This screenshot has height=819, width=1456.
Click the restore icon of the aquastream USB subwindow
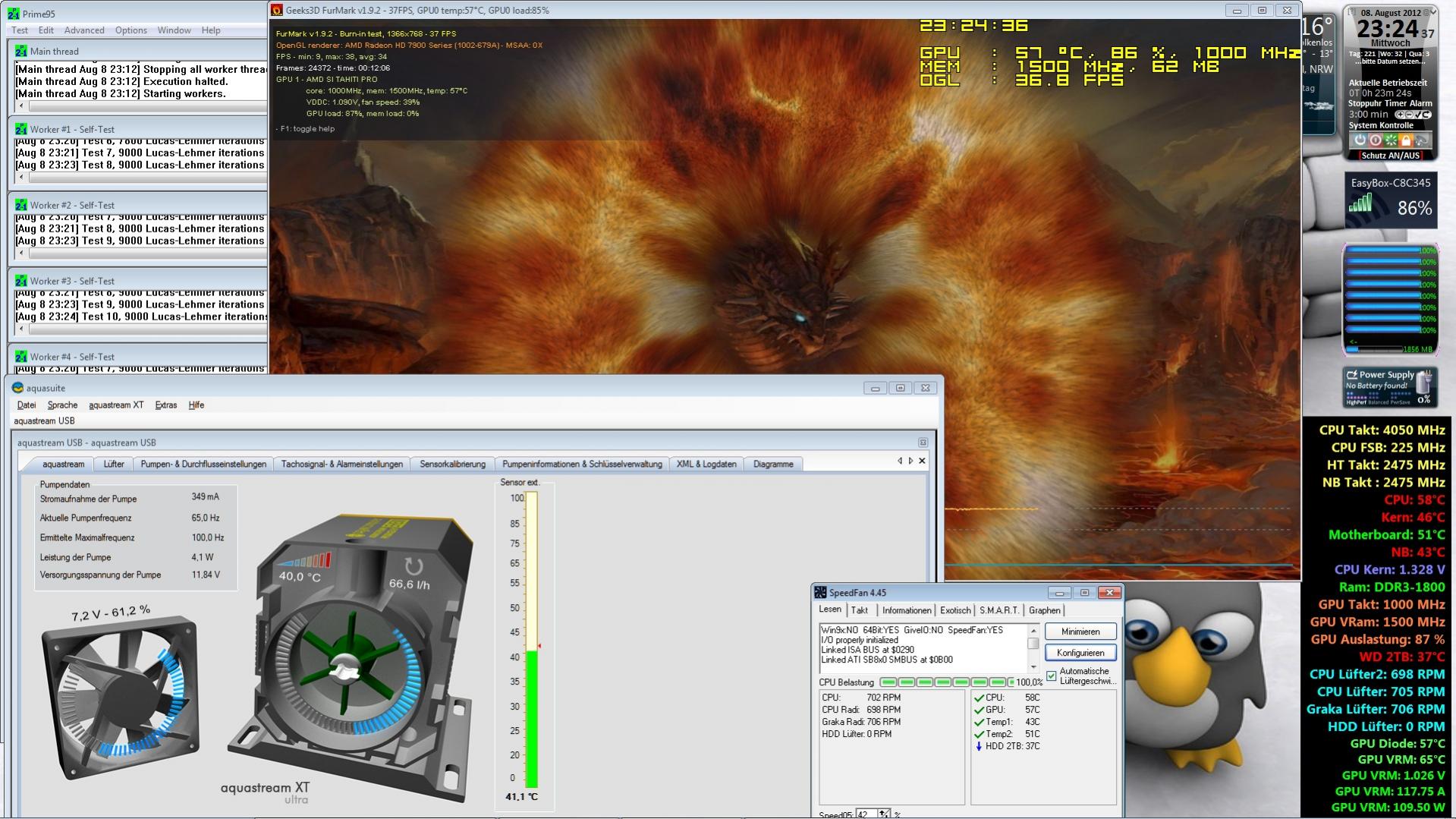pos(923,443)
